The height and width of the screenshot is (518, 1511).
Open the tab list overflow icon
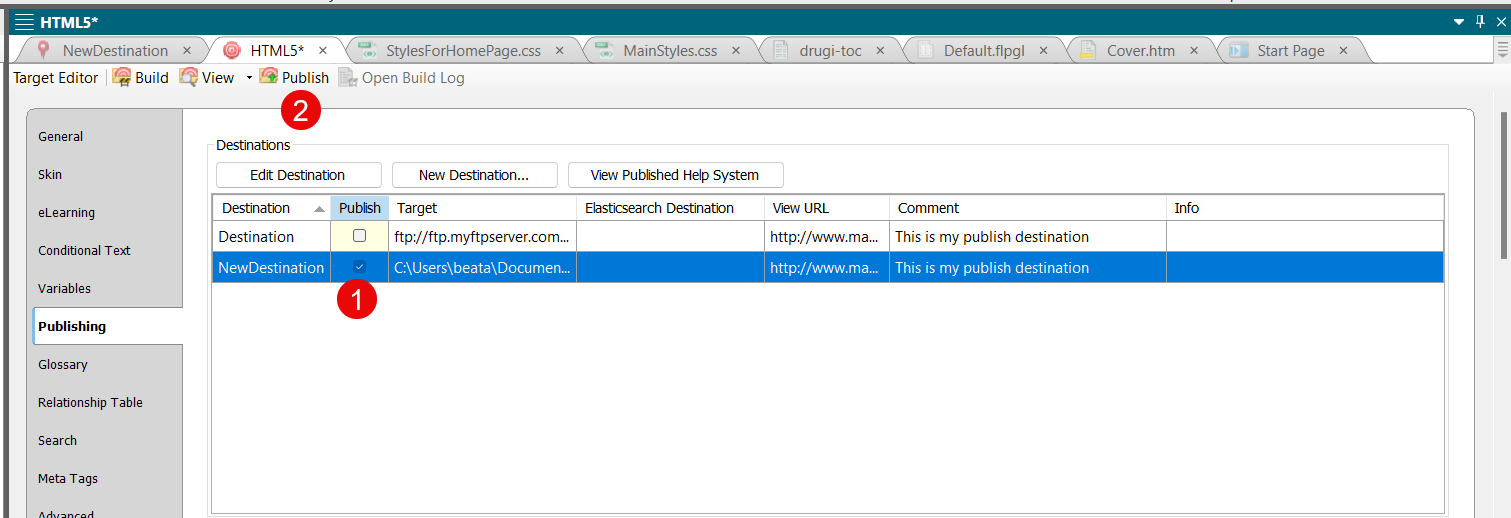click(x=1501, y=50)
